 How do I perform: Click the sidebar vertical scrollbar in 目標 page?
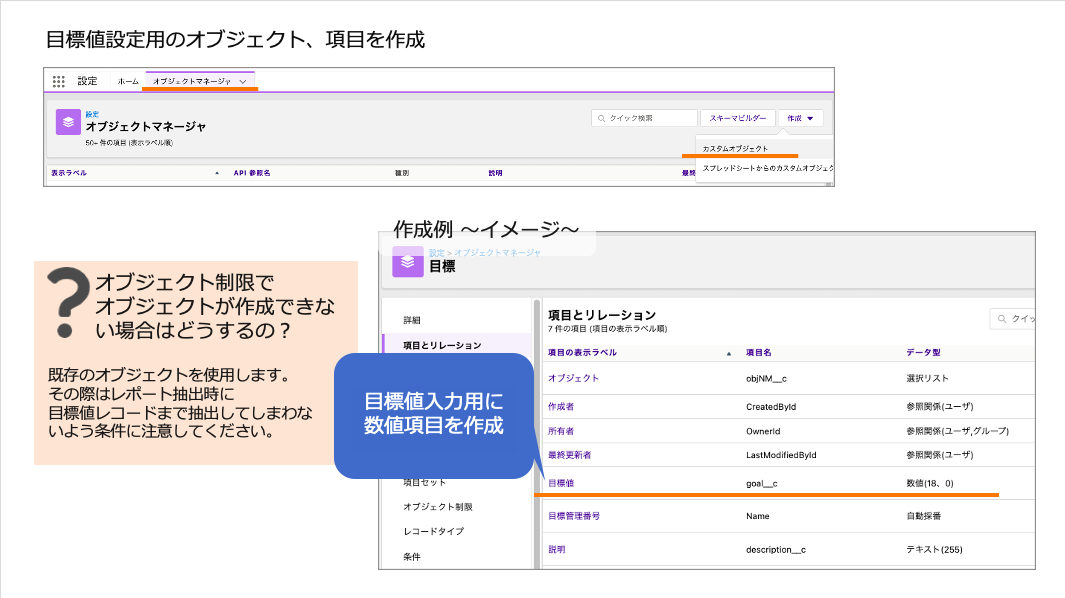537,434
